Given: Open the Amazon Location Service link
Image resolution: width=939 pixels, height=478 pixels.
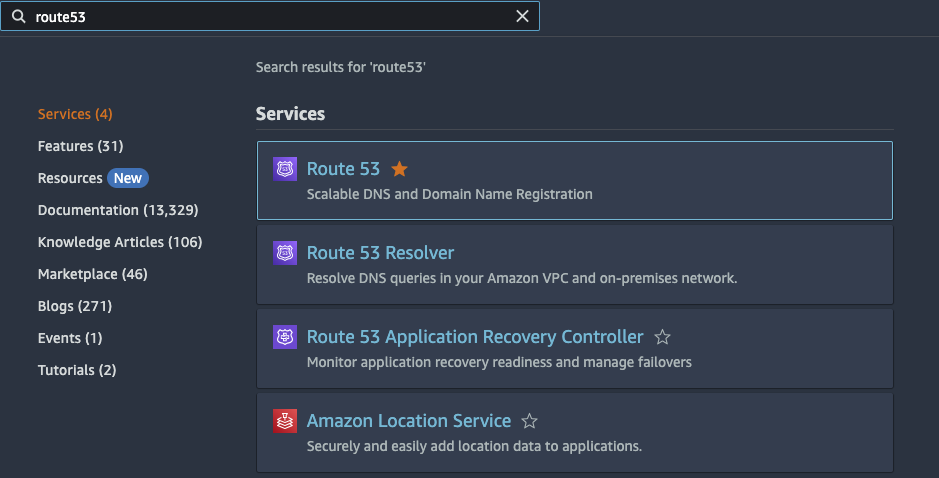Looking at the screenshot, I should pos(409,420).
